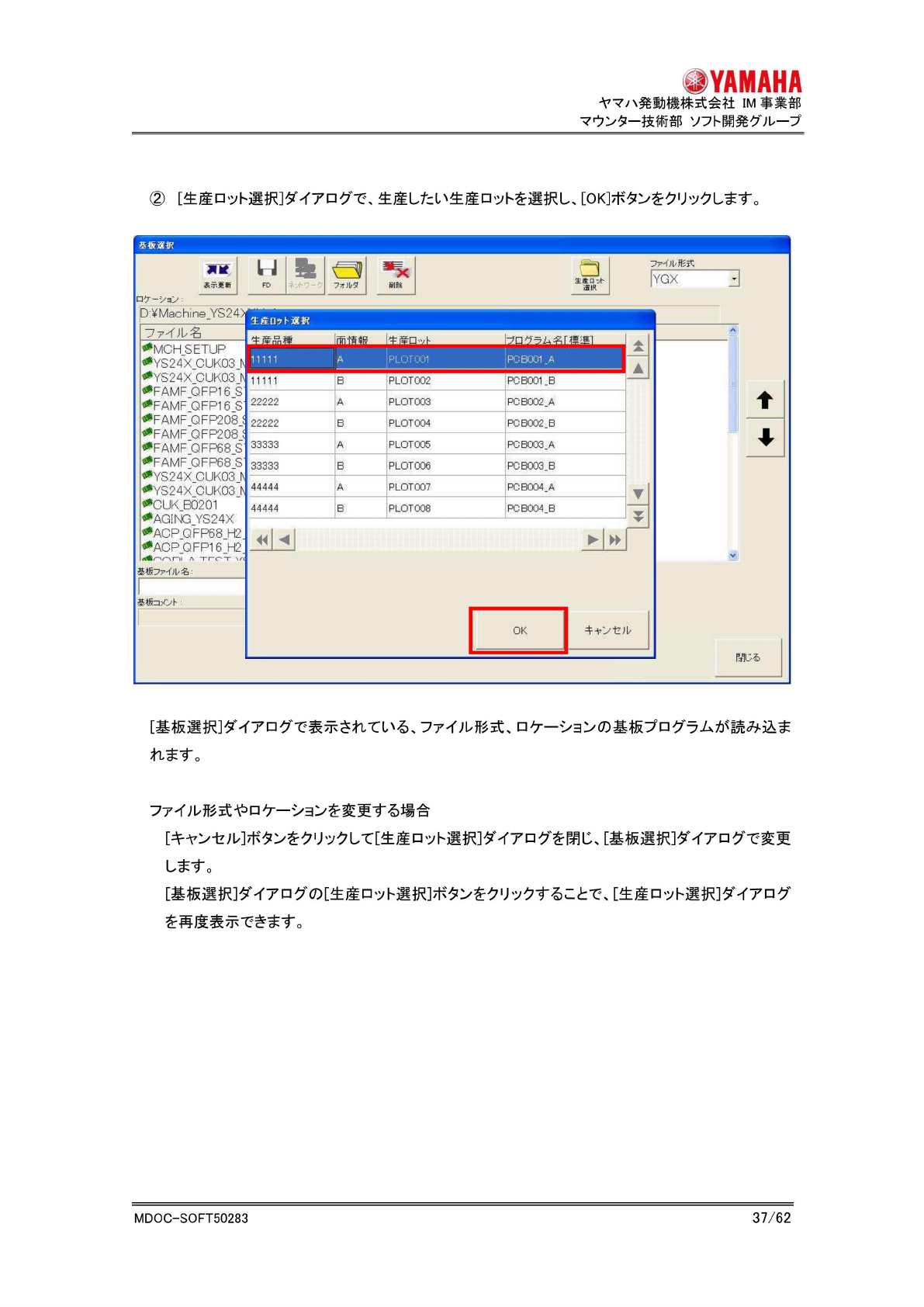This screenshot has width=924, height=1307.
Task: Click the 表示更新 refresh display icon
Action: click(x=218, y=275)
